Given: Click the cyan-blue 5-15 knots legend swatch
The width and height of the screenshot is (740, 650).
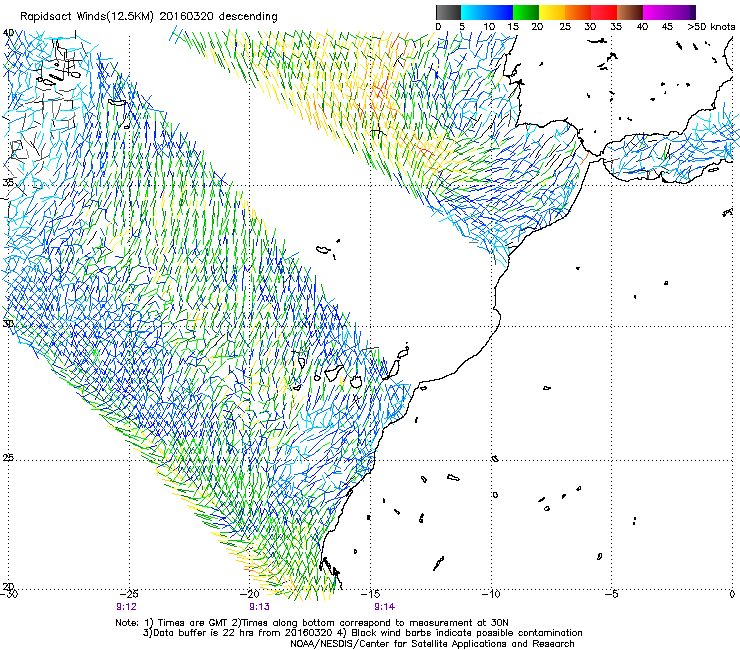Looking at the screenshot, I should pyautogui.click(x=487, y=12).
